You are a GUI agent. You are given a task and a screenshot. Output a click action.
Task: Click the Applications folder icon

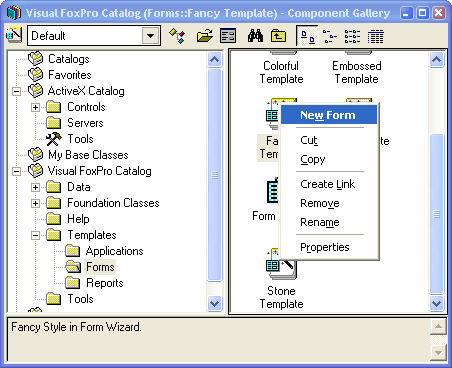[73, 251]
